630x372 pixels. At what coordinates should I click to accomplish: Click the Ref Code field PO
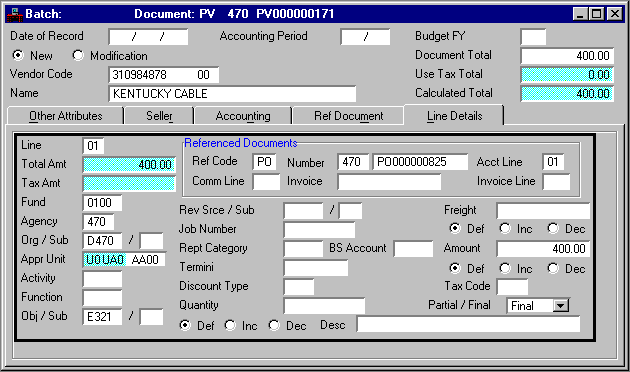[x=264, y=162]
